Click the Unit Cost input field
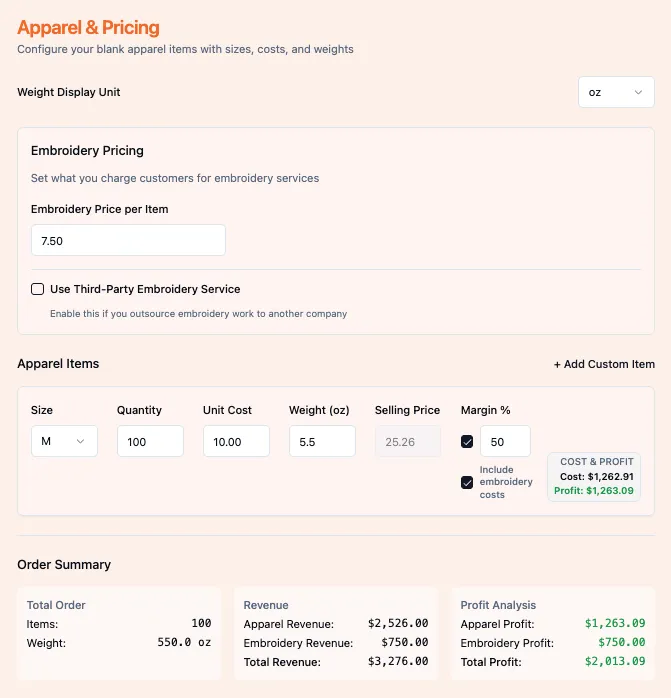Viewport: 671px width, 698px height. (x=236, y=441)
